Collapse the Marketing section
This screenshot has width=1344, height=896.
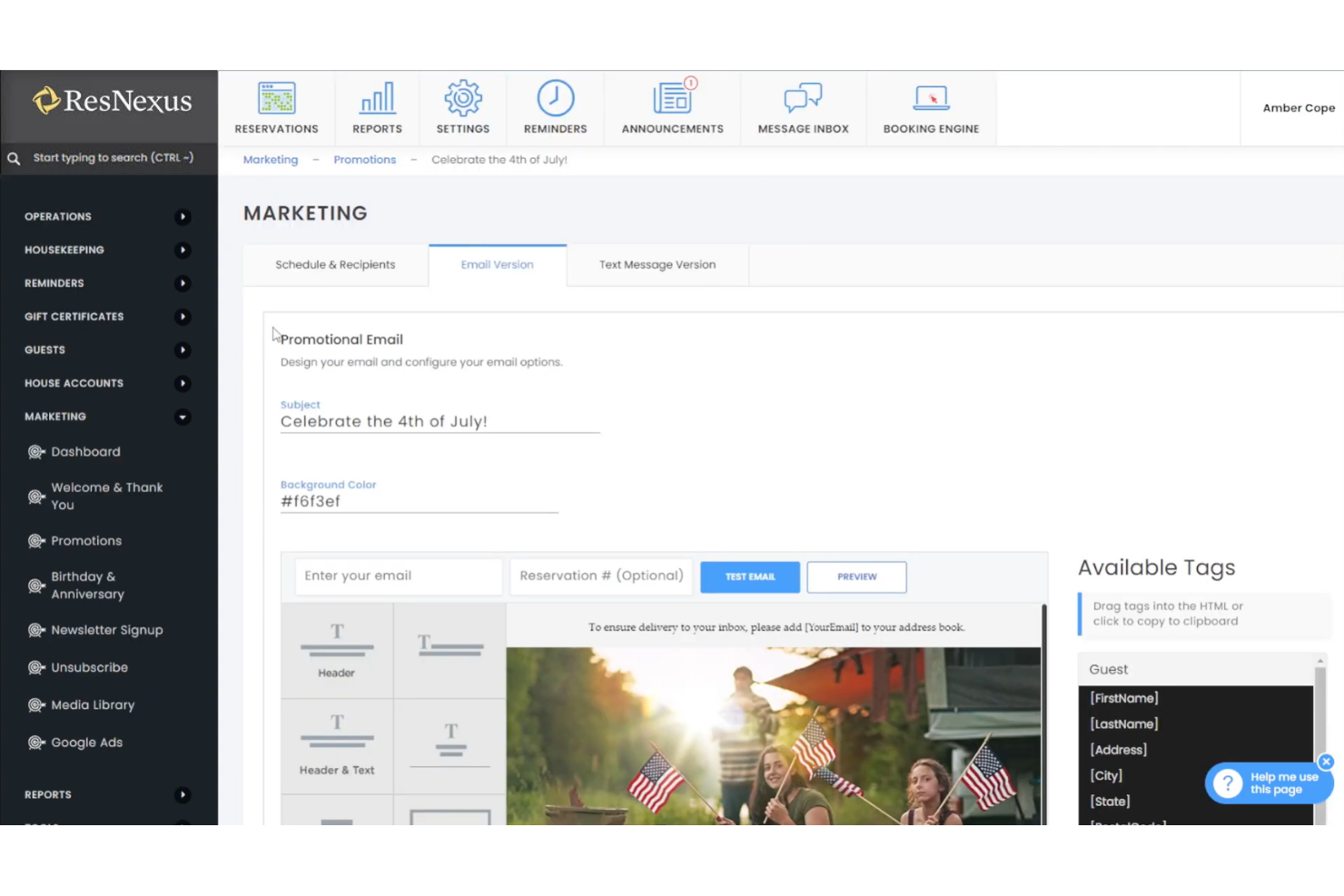click(182, 417)
